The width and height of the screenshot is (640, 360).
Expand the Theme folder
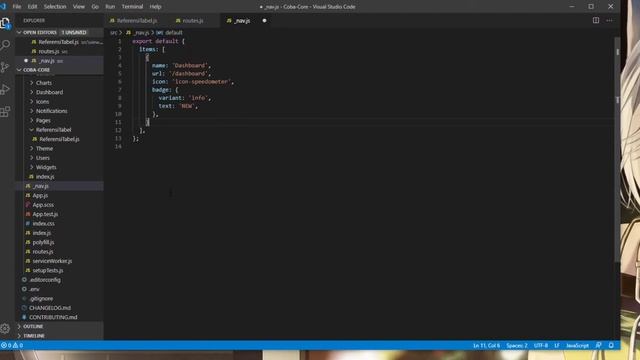pyautogui.click(x=60, y=149)
